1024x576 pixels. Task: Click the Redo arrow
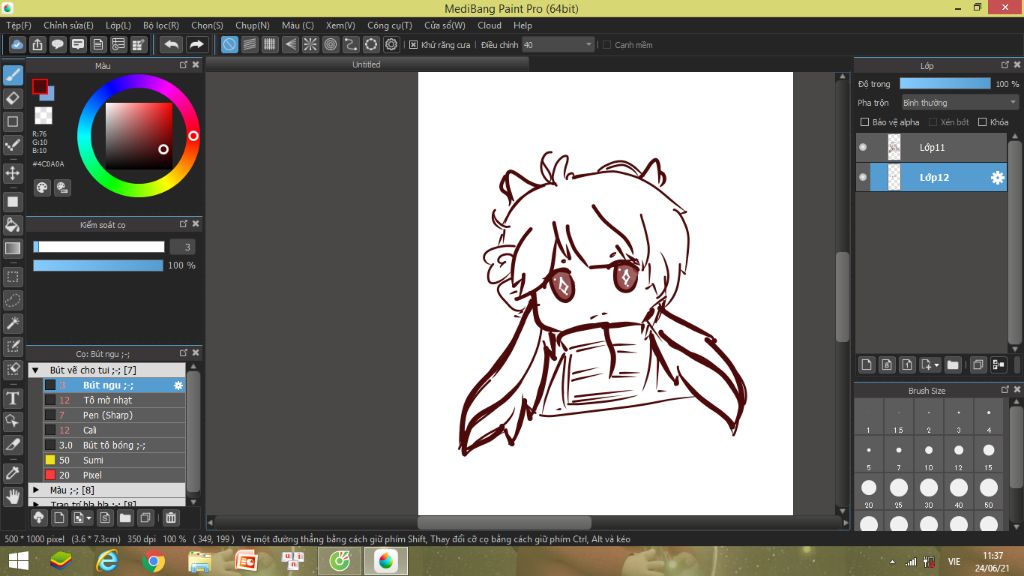(196, 44)
